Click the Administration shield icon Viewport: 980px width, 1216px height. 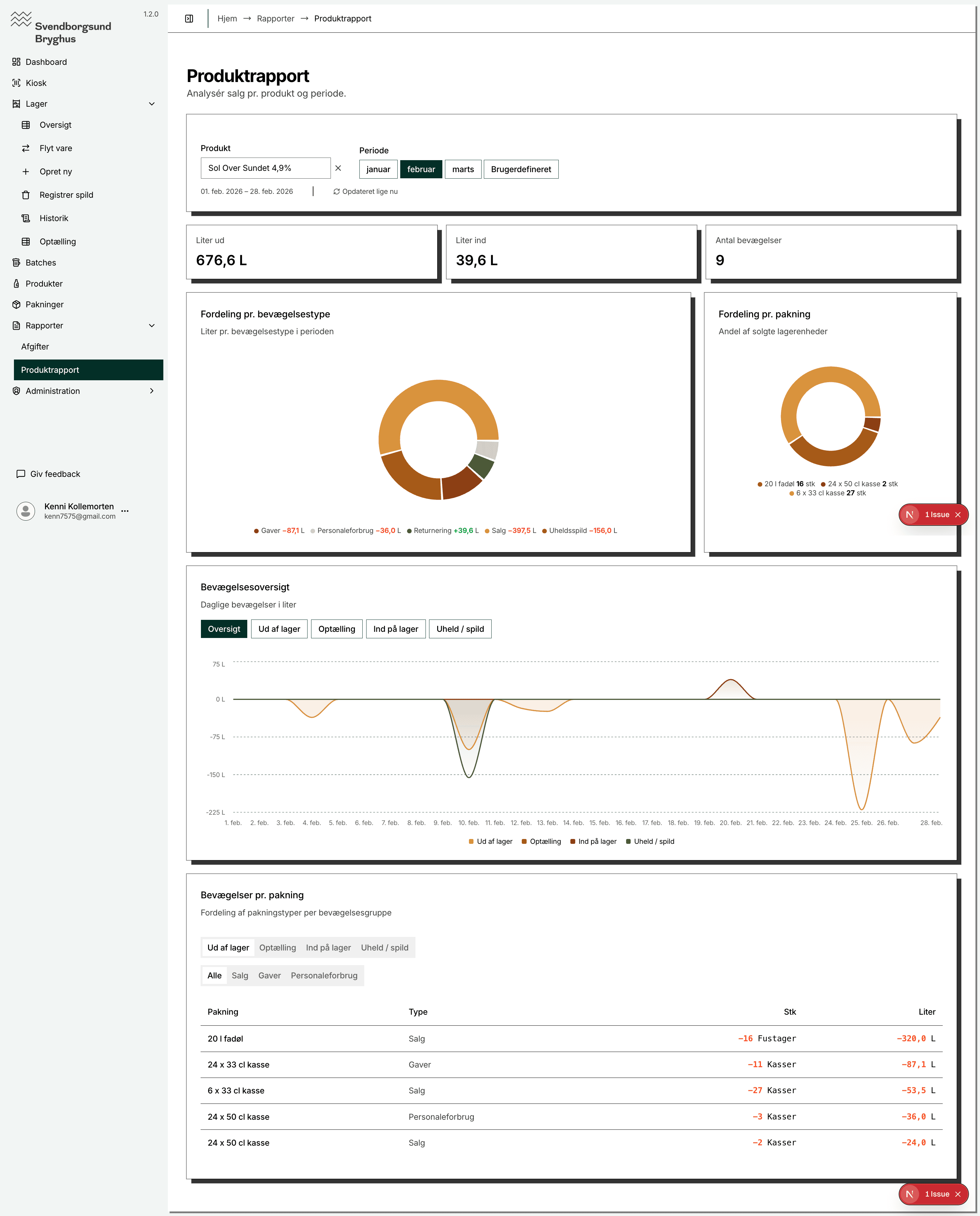(x=17, y=391)
